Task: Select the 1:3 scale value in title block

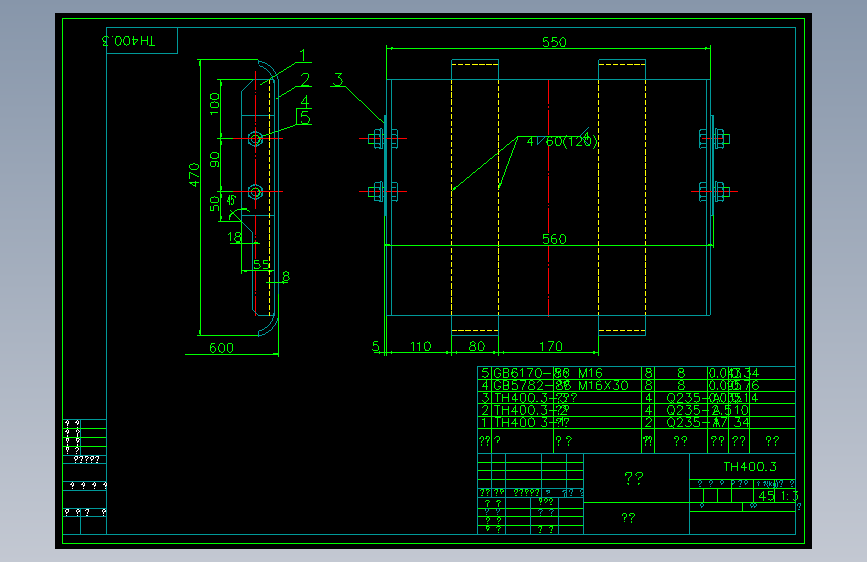Action: click(x=790, y=496)
